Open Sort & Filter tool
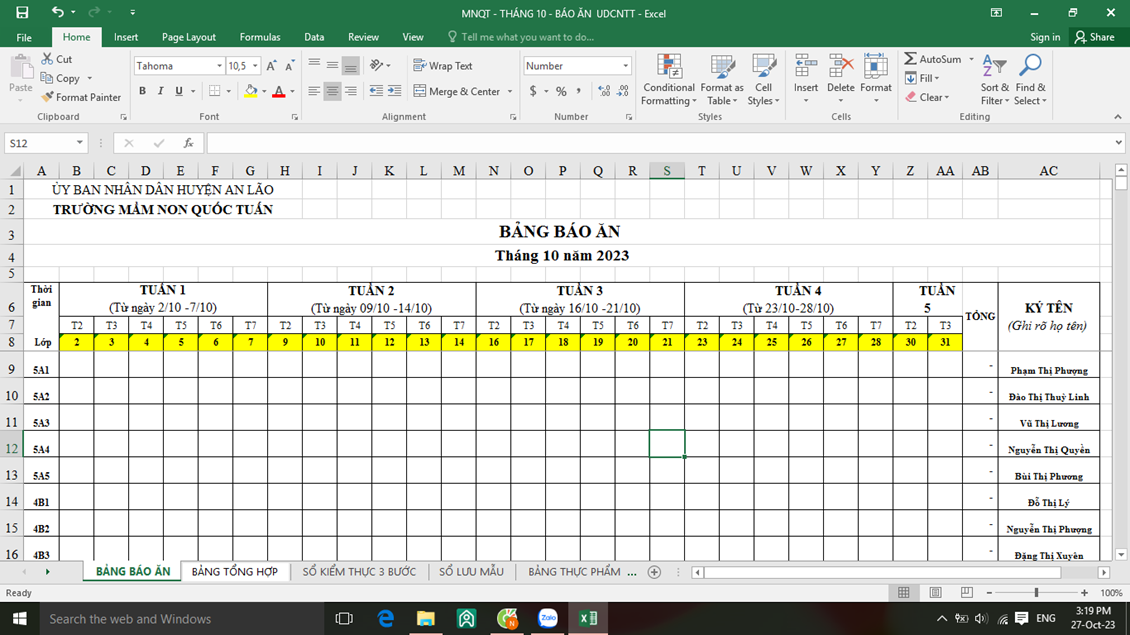Image resolution: width=1130 pixels, height=635 pixels. (994, 80)
